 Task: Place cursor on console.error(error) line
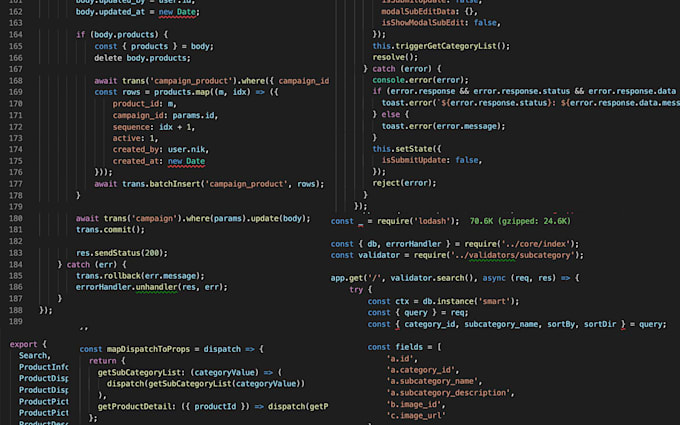point(420,80)
